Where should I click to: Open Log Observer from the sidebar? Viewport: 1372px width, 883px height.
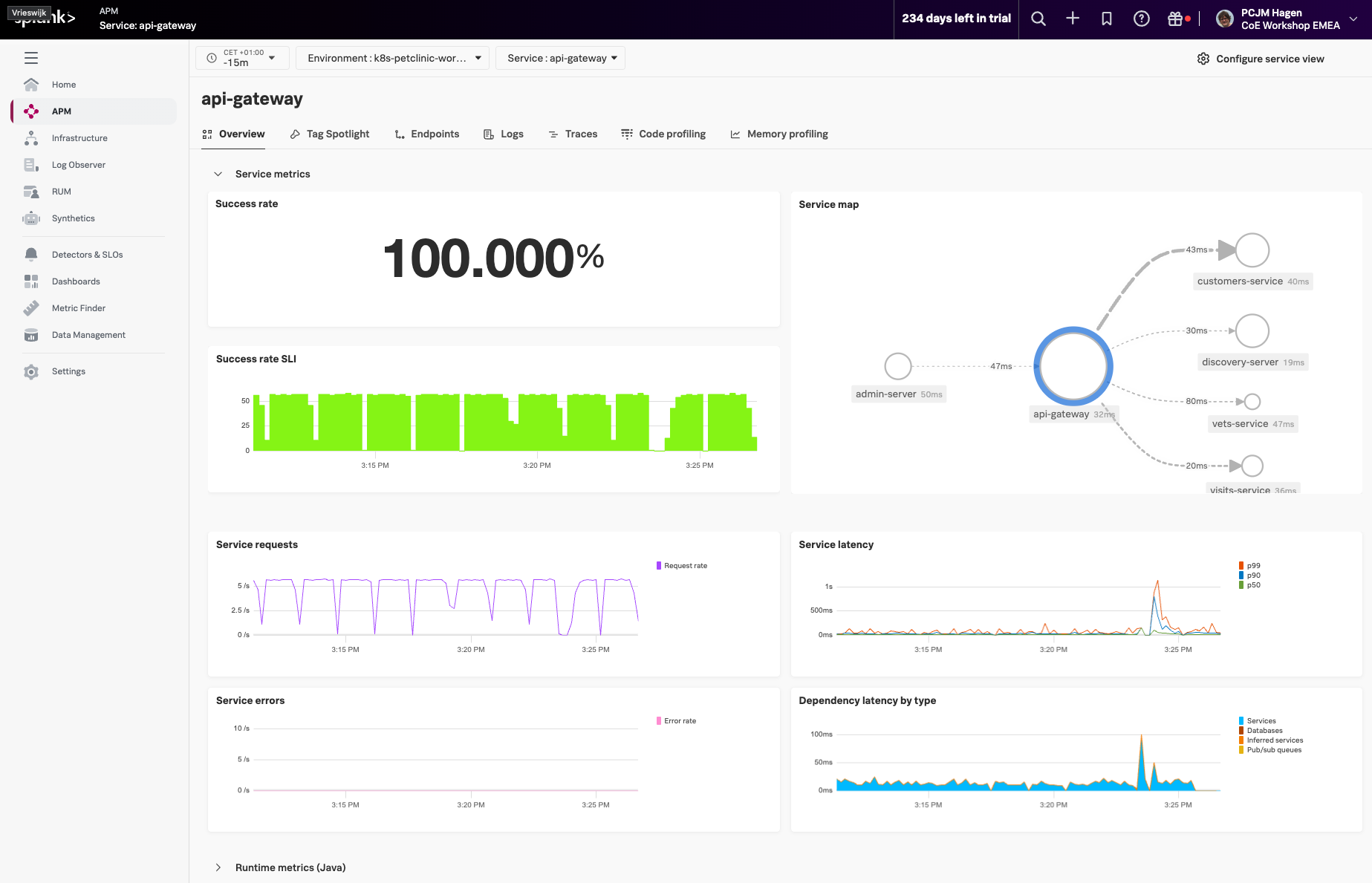(78, 165)
